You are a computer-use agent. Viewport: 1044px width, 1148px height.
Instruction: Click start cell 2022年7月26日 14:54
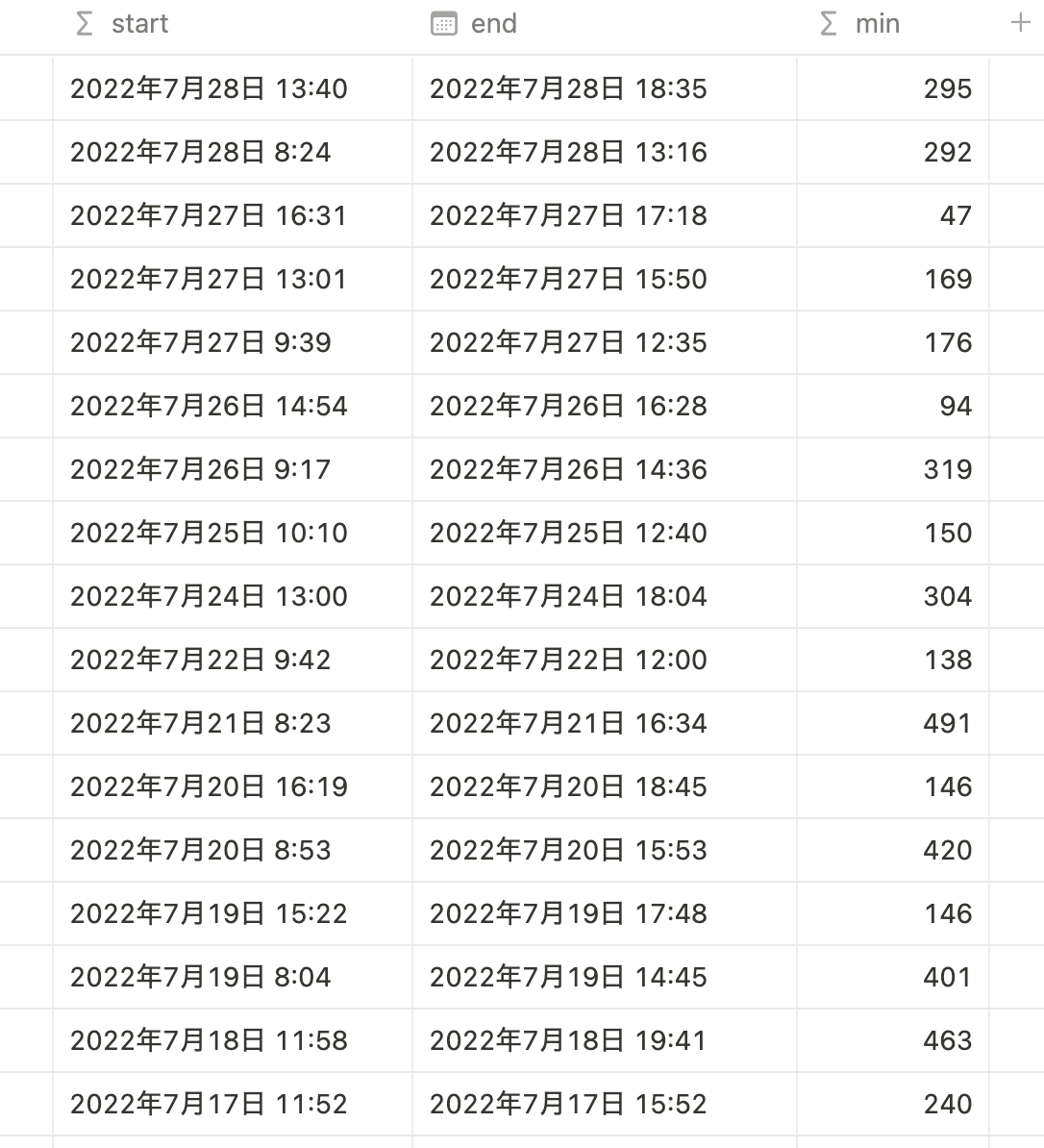pyautogui.click(x=233, y=406)
